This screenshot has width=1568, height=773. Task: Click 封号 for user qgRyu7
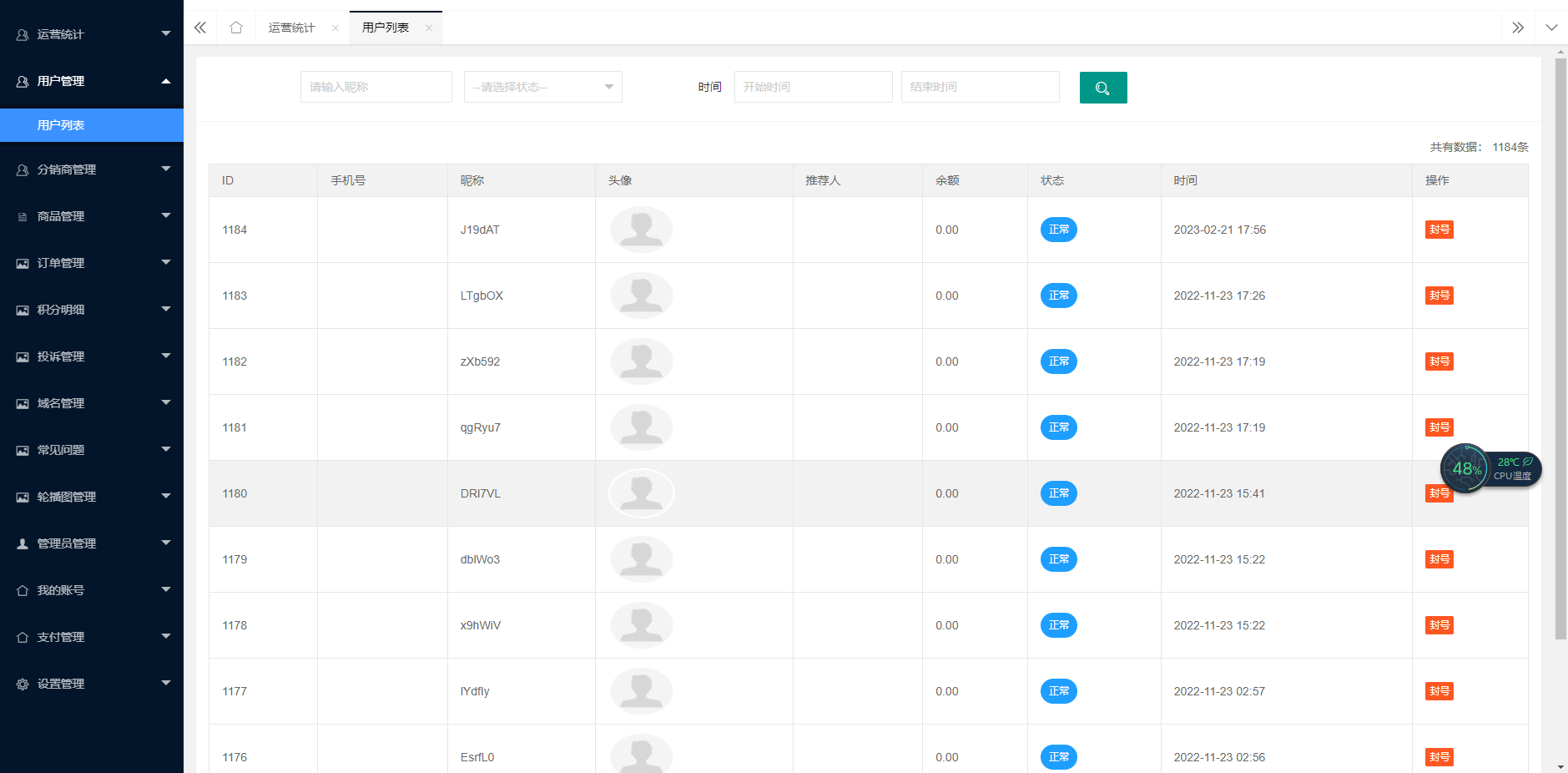point(1439,427)
